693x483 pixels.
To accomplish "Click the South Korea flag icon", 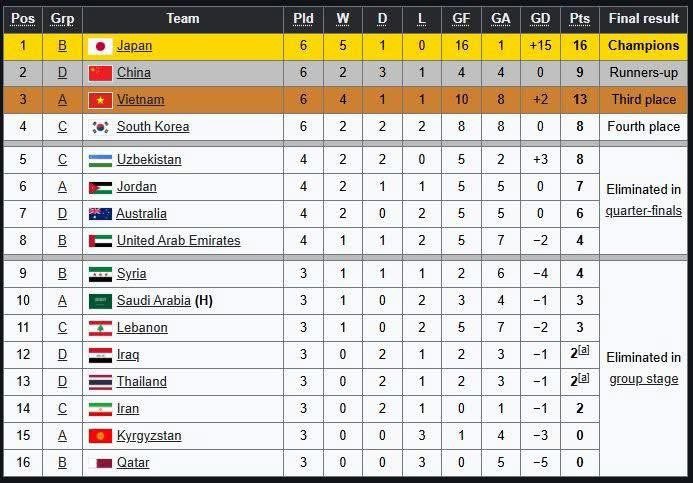I will click(x=99, y=127).
